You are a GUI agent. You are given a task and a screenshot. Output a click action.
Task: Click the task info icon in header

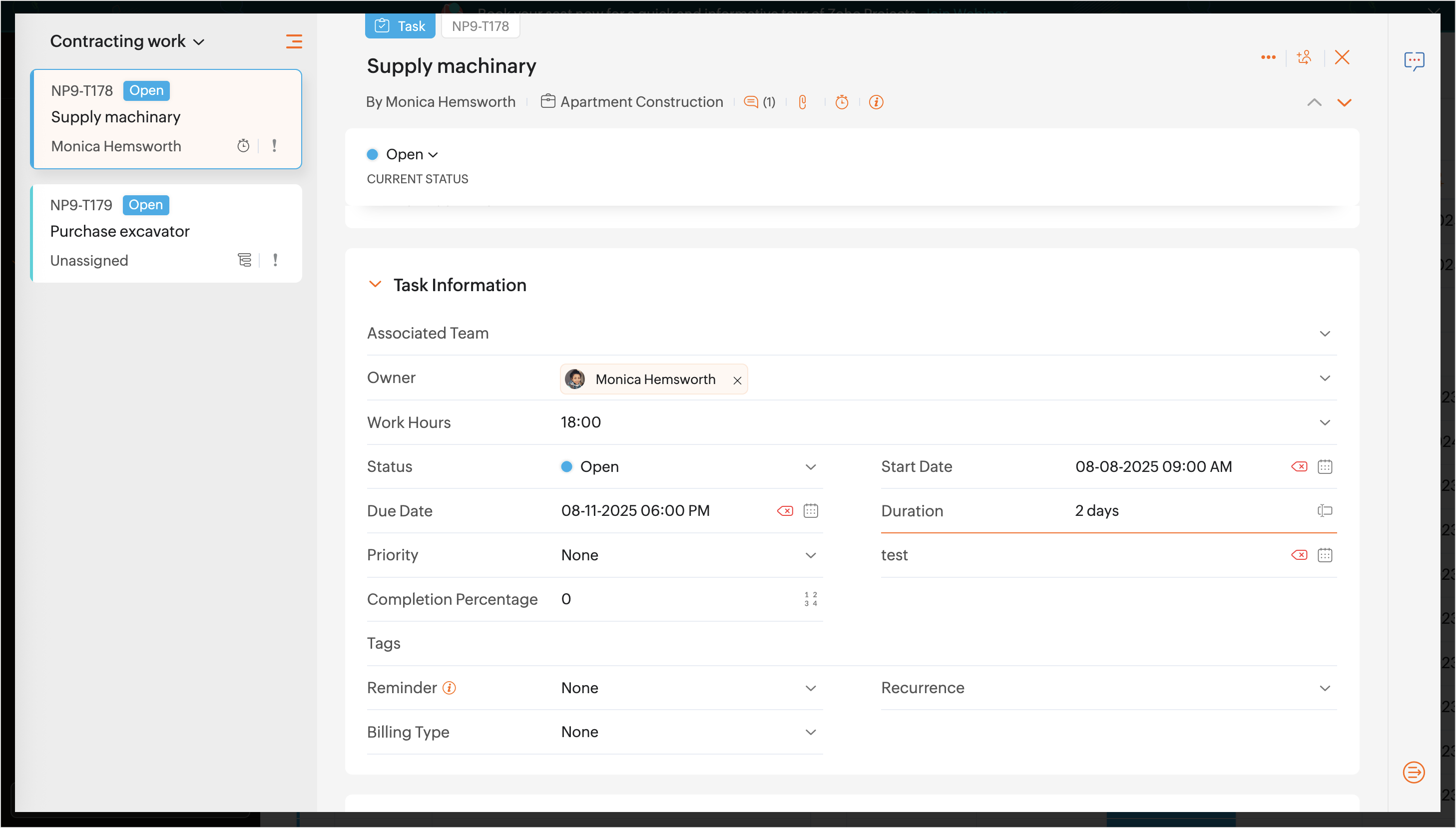coord(876,102)
